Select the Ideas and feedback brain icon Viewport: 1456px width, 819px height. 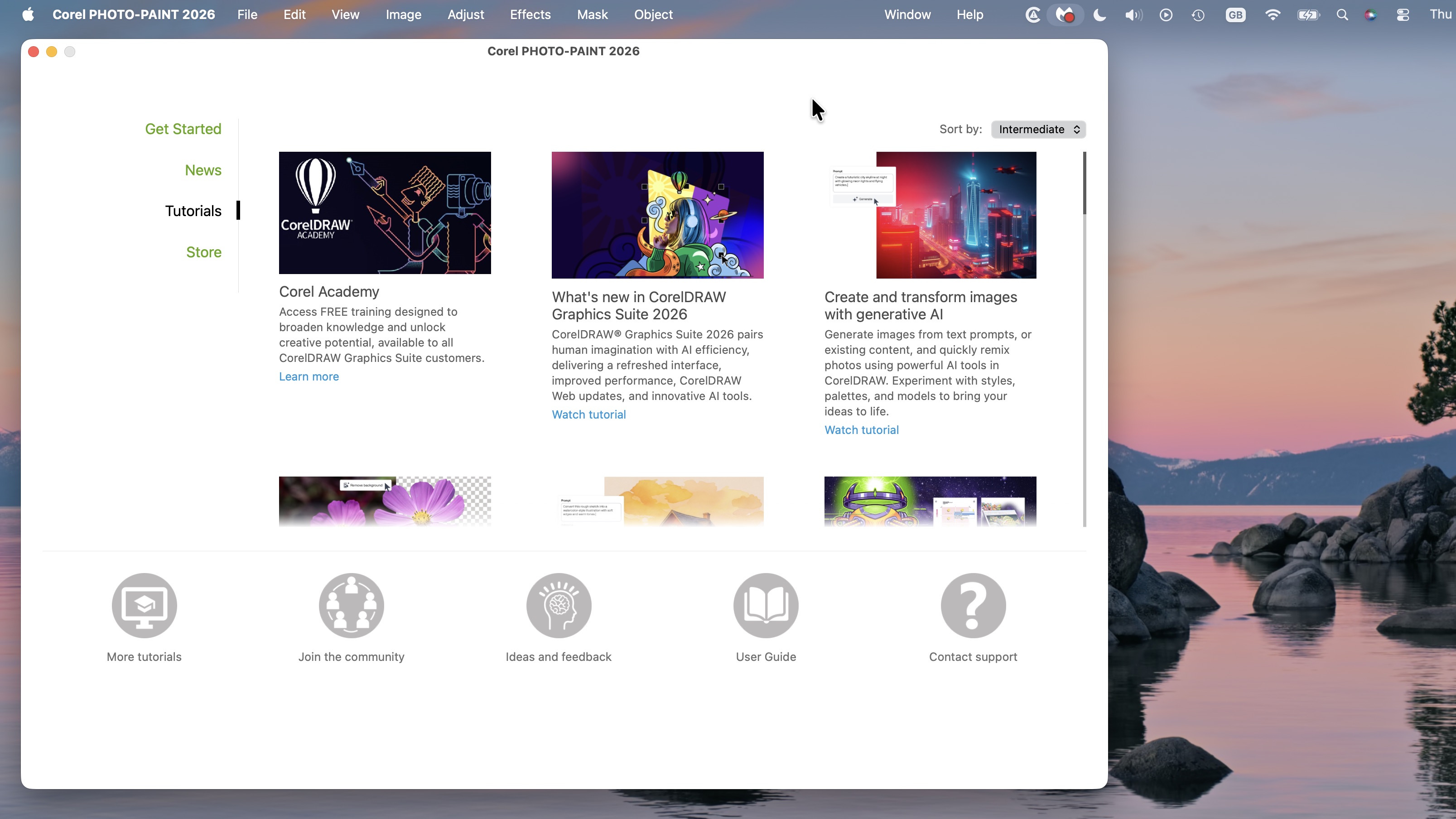558,605
